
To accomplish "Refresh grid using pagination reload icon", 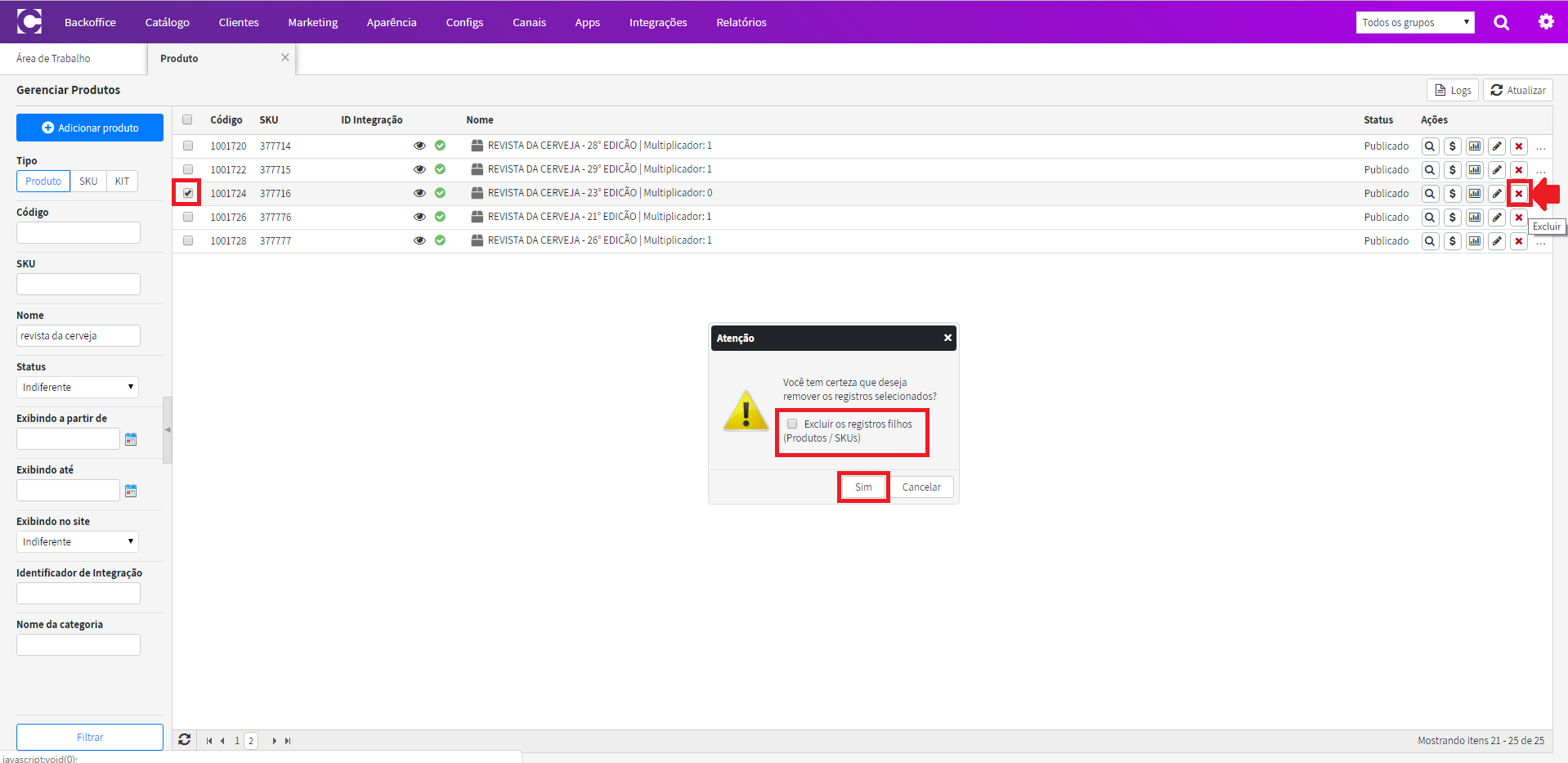I will pos(185,739).
